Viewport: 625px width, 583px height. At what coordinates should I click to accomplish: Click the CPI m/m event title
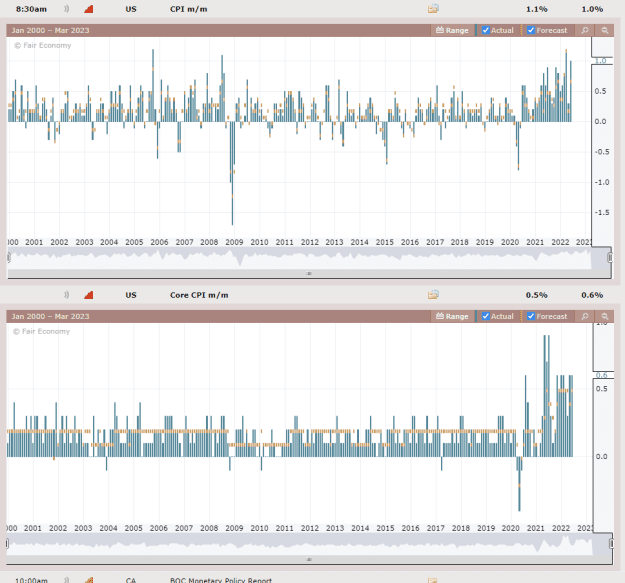tap(189, 9)
